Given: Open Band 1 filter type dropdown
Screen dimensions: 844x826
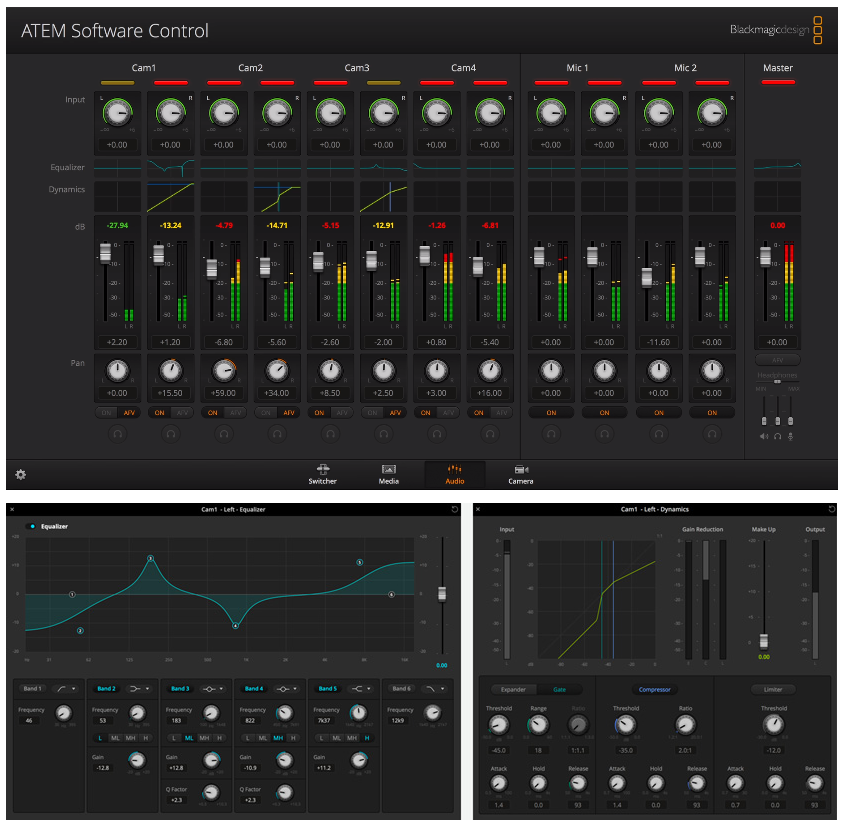Looking at the screenshot, I should tap(67, 689).
